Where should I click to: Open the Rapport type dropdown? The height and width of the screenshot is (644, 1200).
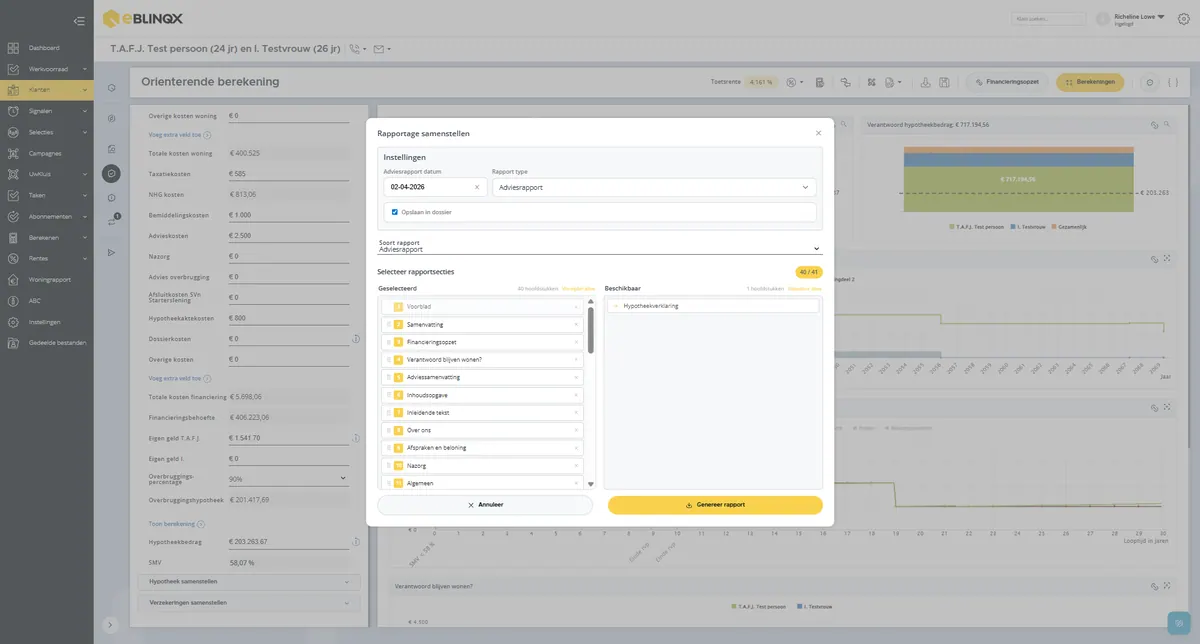[x=653, y=187]
